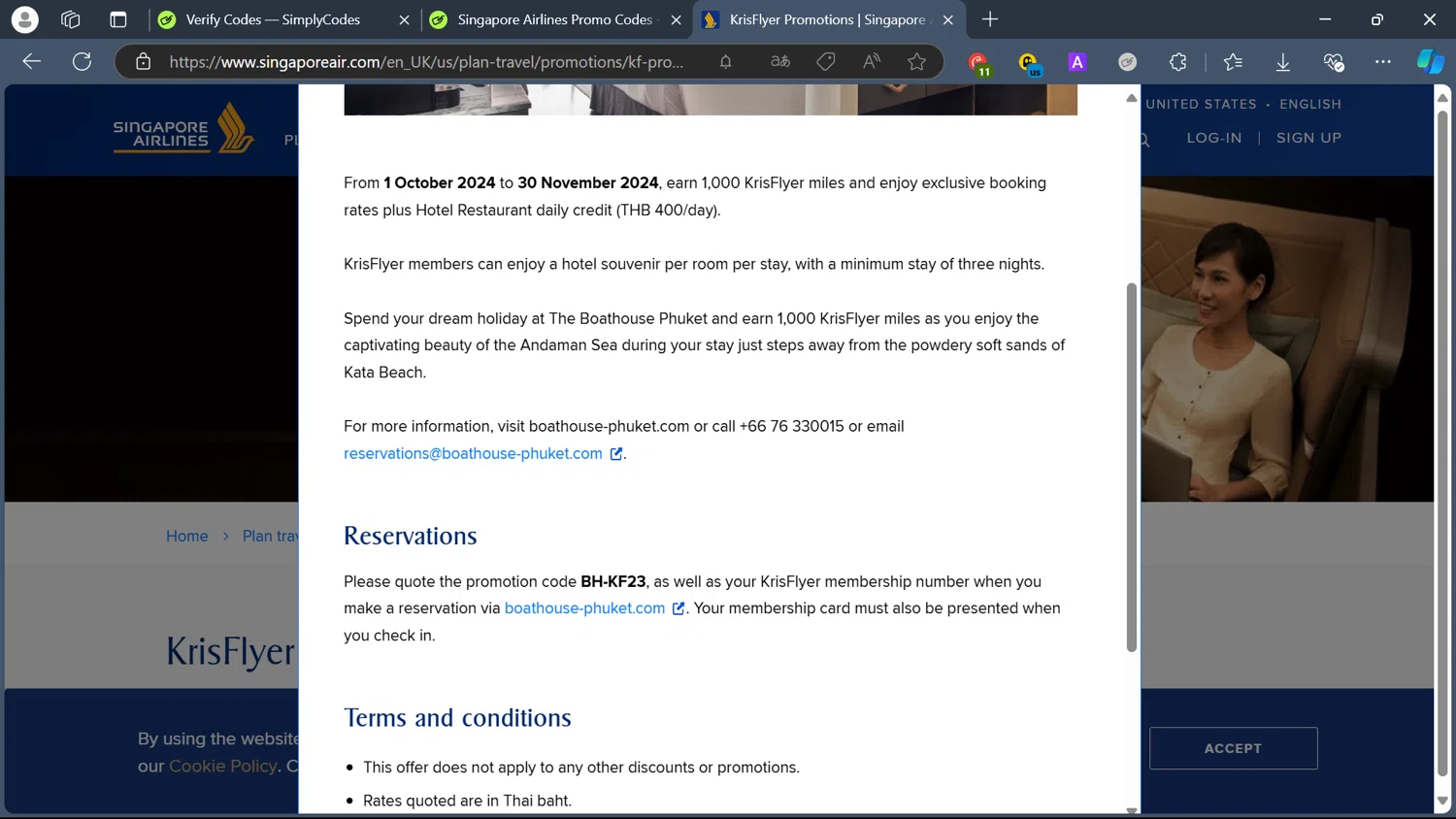Close the Verify Codes tab
Image resolution: width=1456 pixels, height=819 pixels.
[404, 19]
